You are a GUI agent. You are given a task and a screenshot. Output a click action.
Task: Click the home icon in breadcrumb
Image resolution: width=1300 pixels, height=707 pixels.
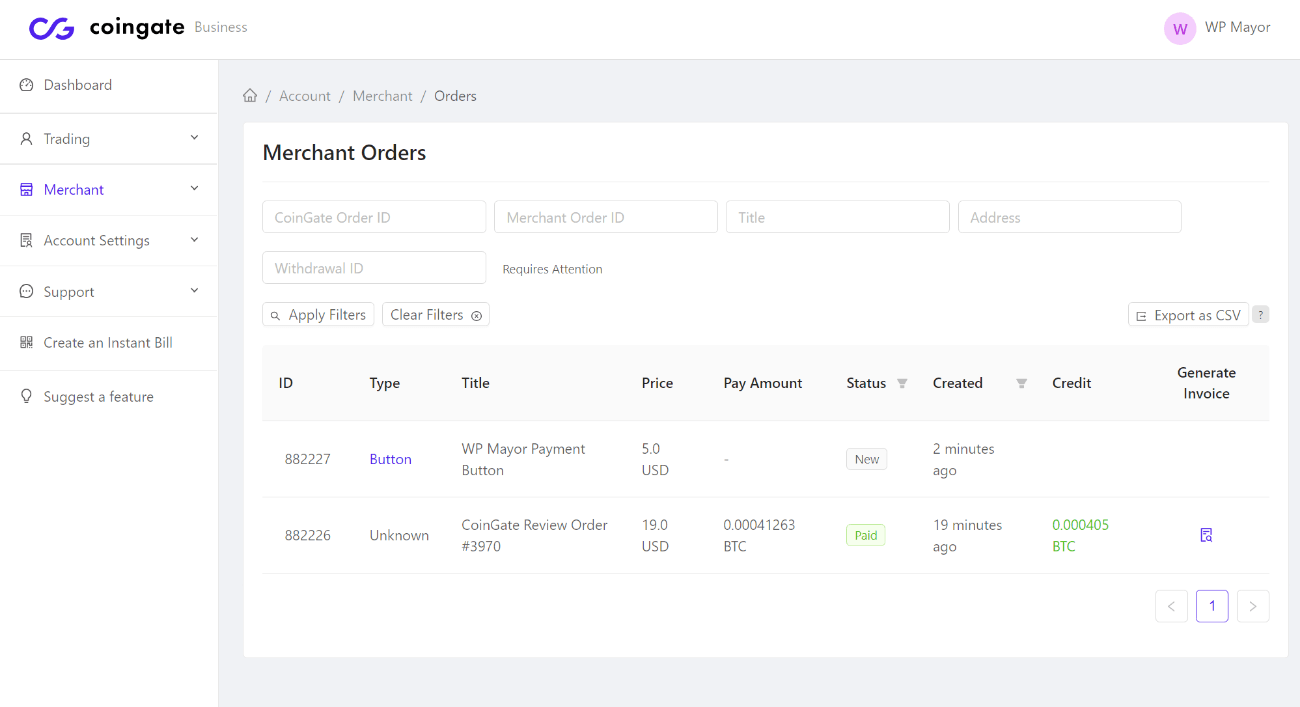[250, 96]
